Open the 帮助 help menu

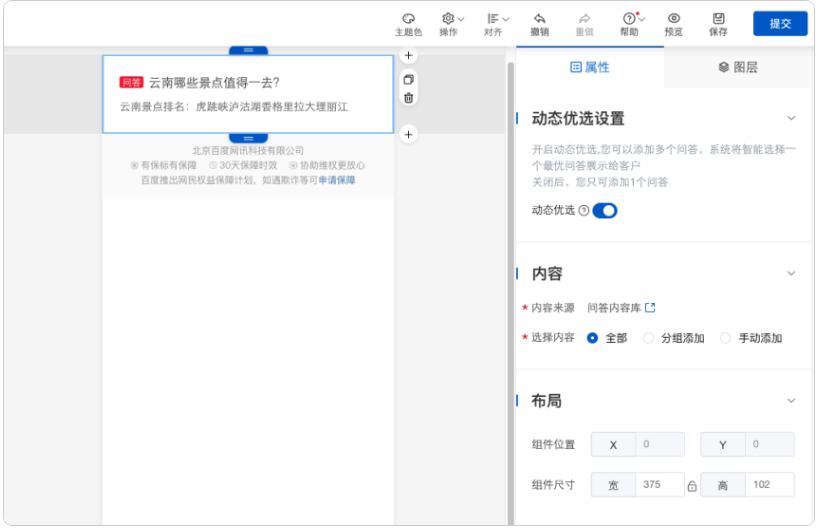(x=631, y=25)
